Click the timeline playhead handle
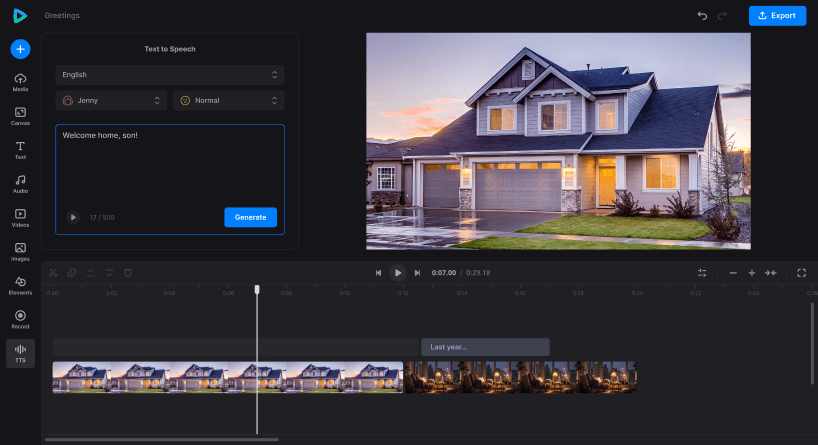 [257, 289]
